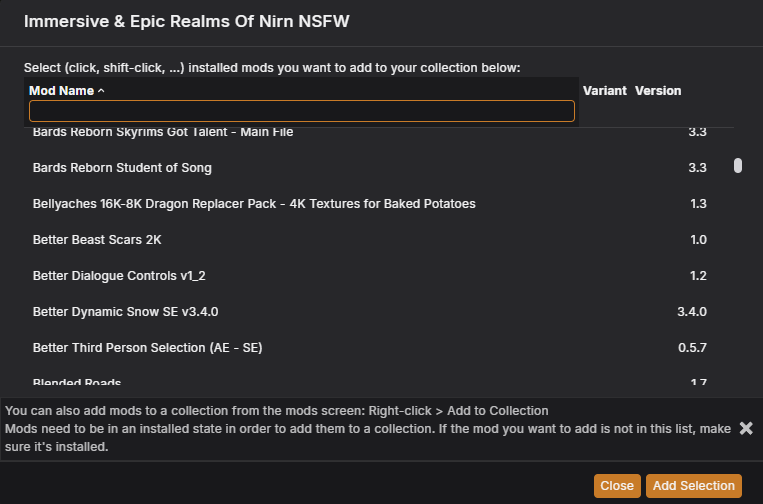The image size is (763, 504).
Task: Click the Add Selection button
Action: [x=693, y=486]
